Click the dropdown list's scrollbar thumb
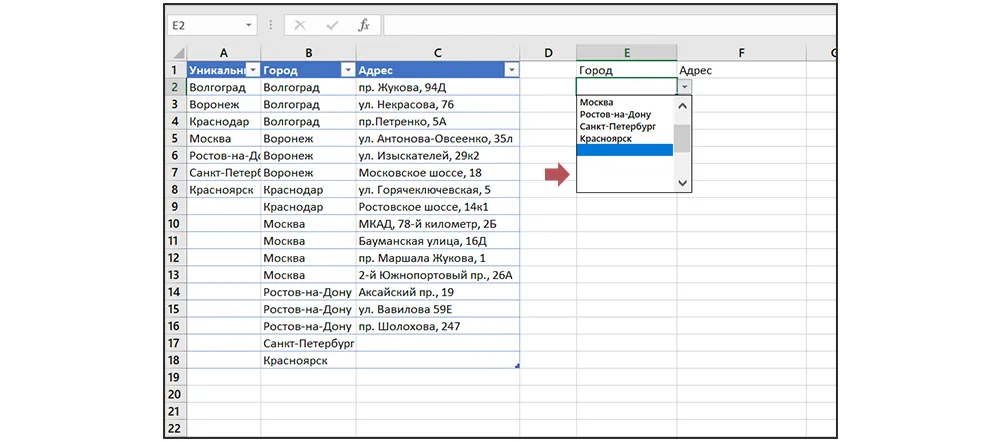 coord(682,138)
